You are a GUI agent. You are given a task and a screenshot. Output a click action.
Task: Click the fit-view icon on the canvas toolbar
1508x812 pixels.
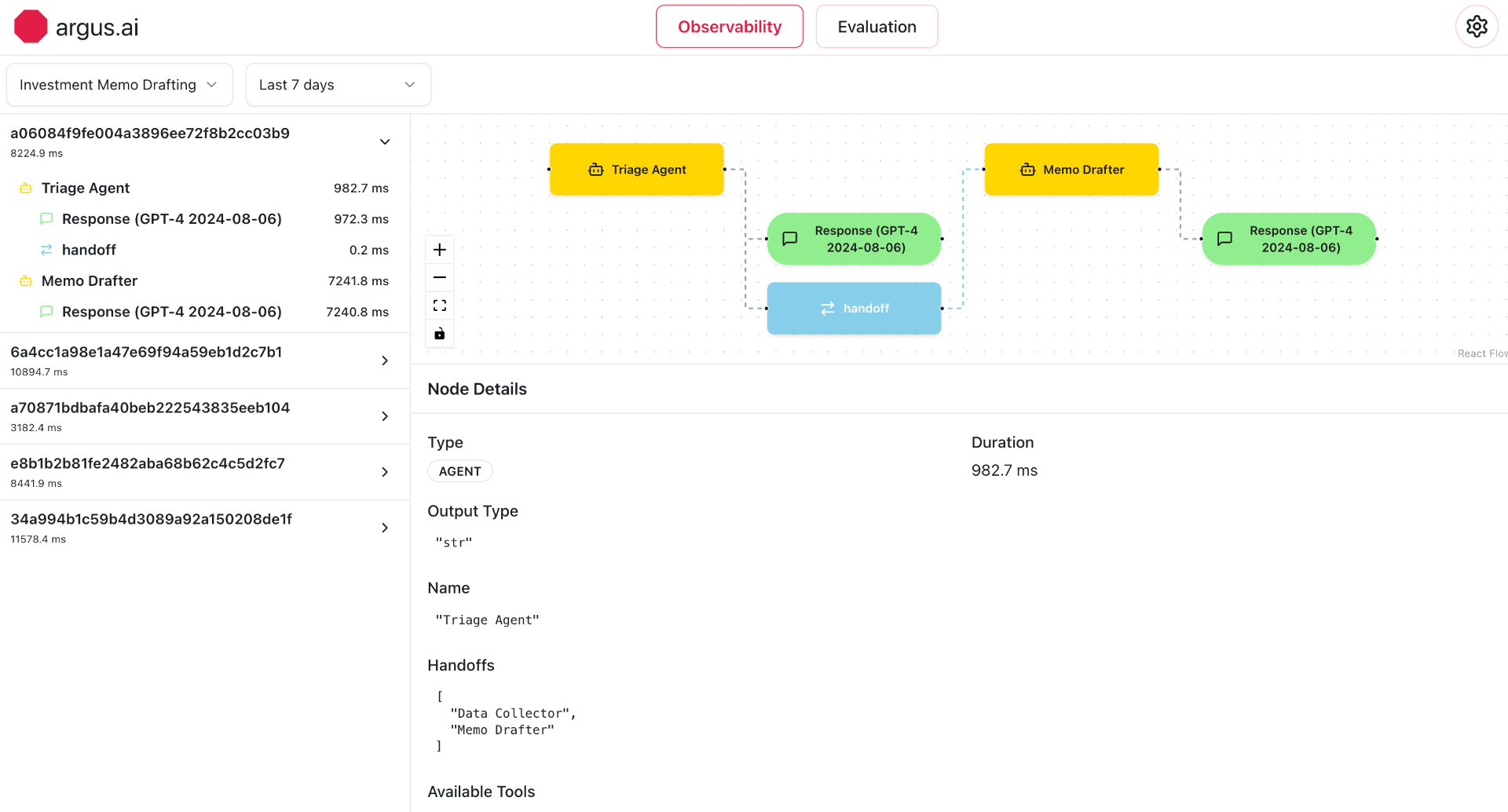click(x=439, y=305)
